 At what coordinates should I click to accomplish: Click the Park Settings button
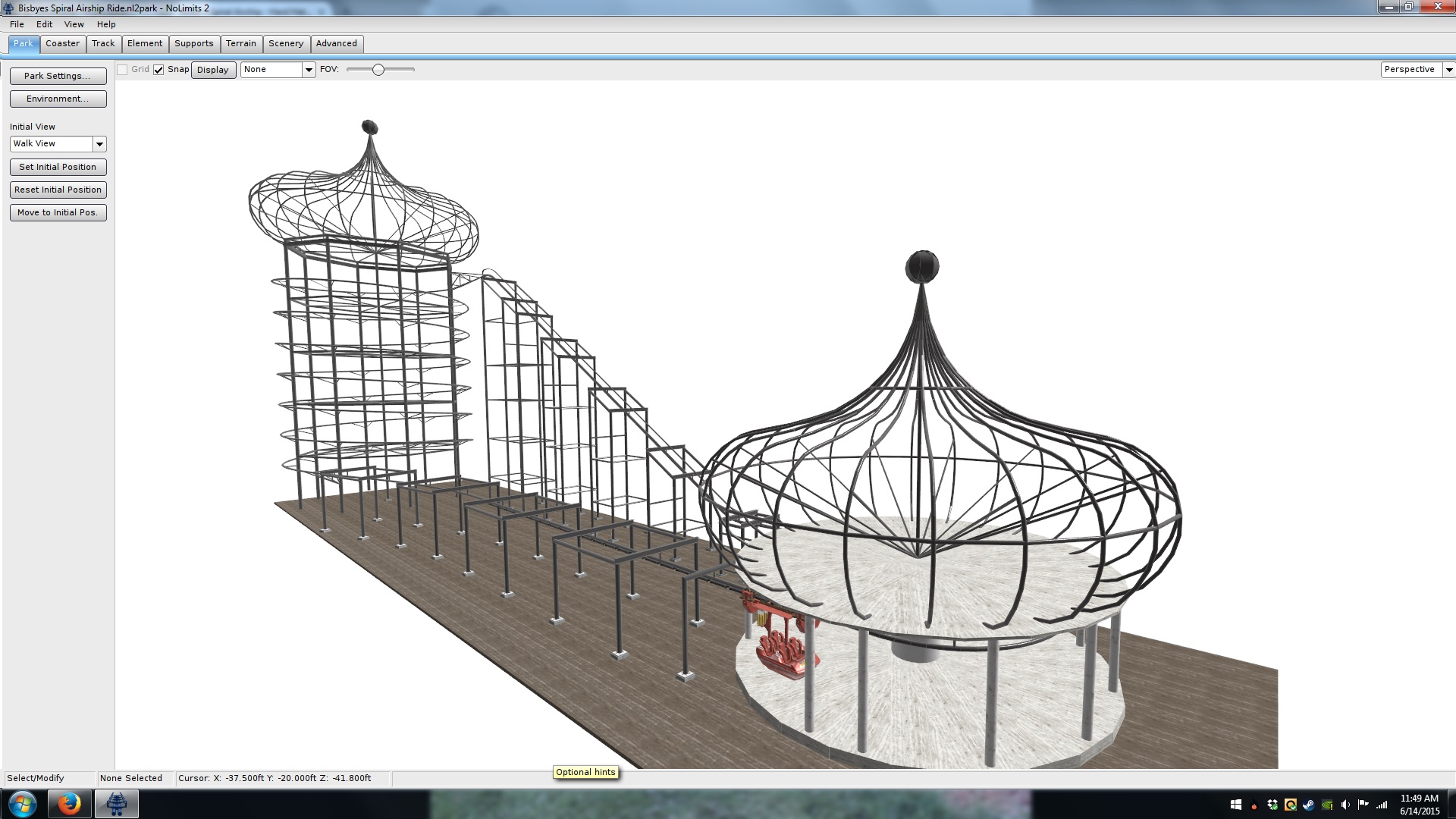(x=58, y=76)
